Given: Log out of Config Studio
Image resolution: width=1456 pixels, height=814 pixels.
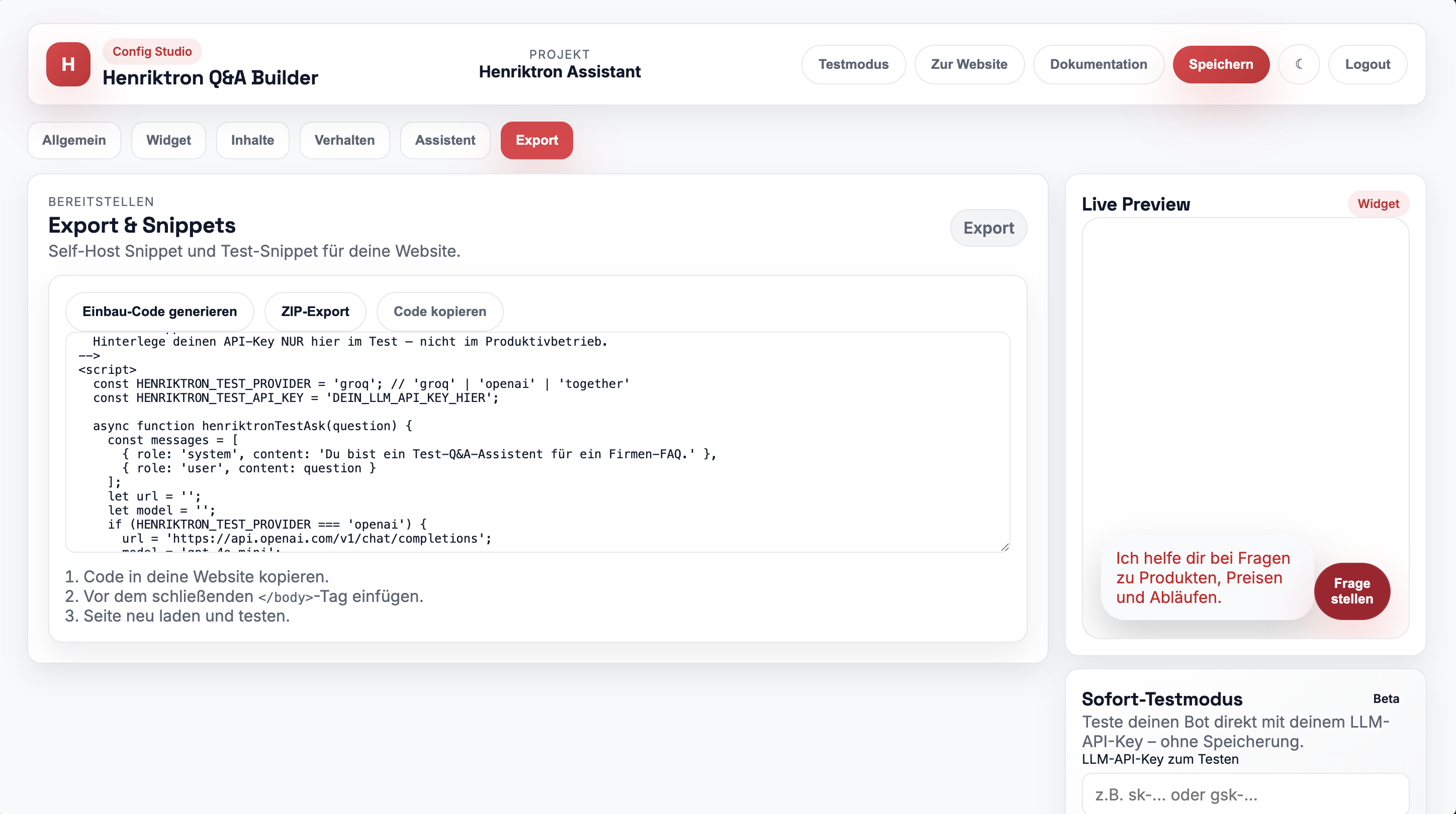Looking at the screenshot, I should pyautogui.click(x=1367, y=64).
